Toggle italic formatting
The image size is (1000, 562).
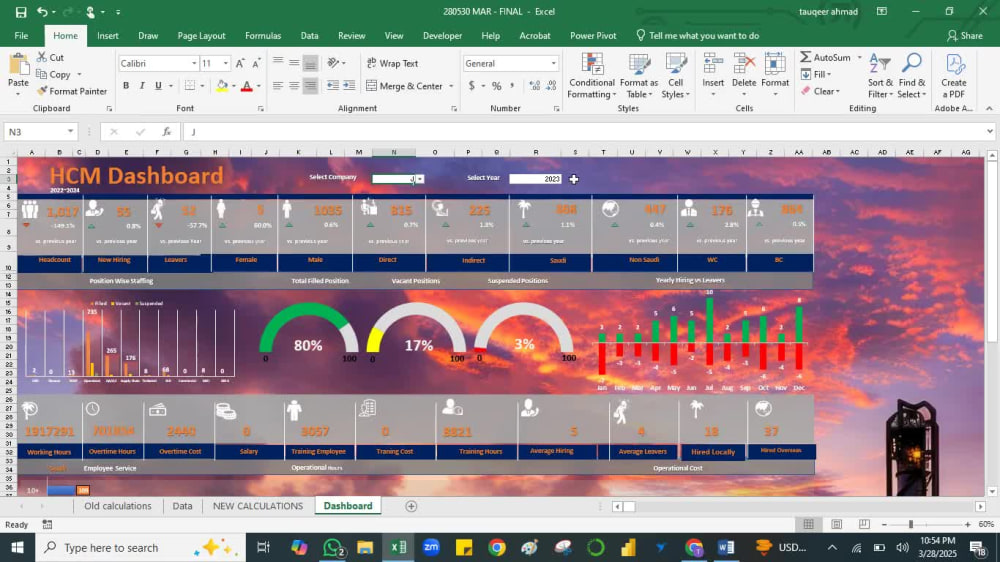coord(142,85)
